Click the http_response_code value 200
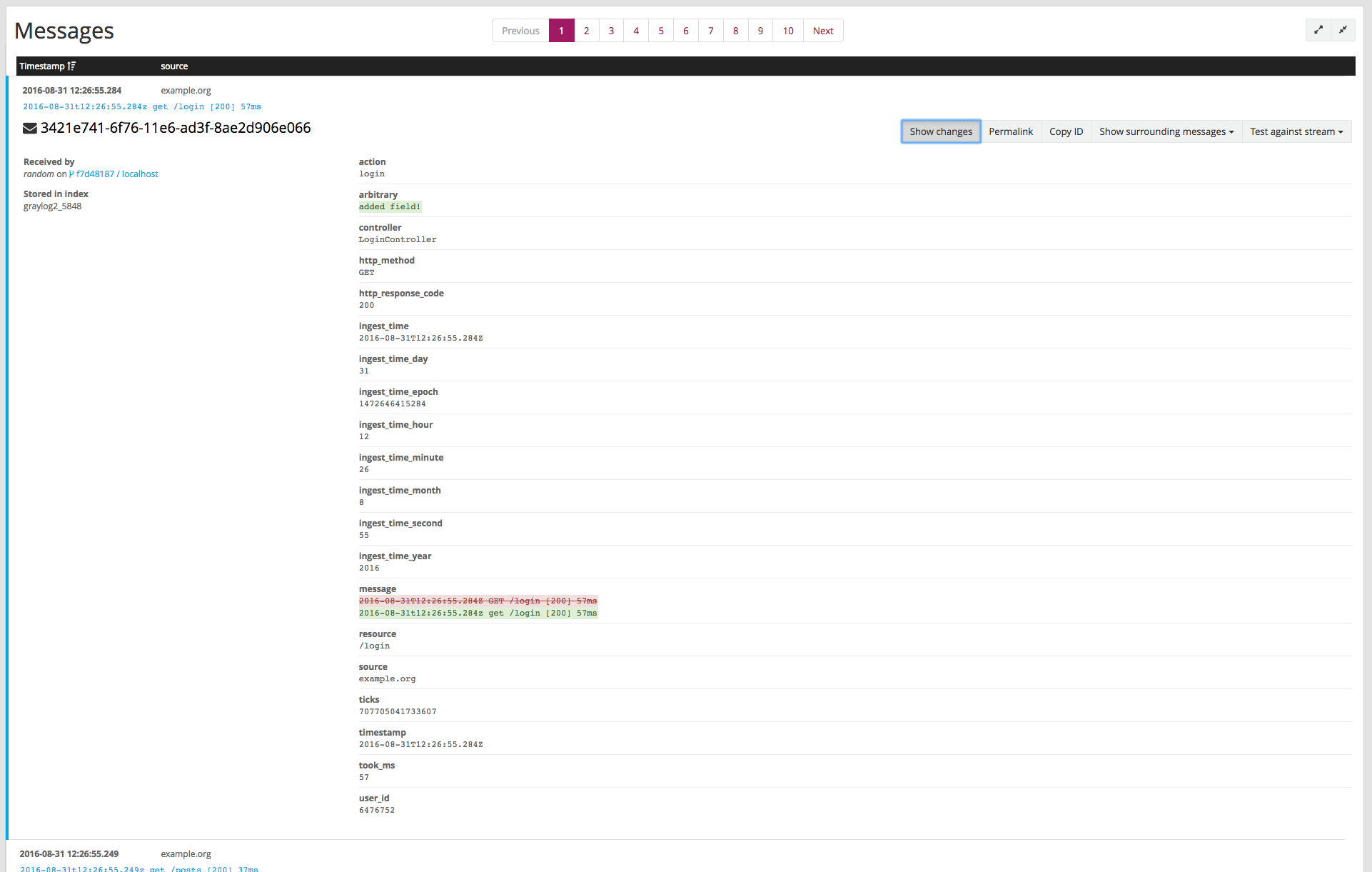The image size is (1372, 872). [x=366, y=306]
